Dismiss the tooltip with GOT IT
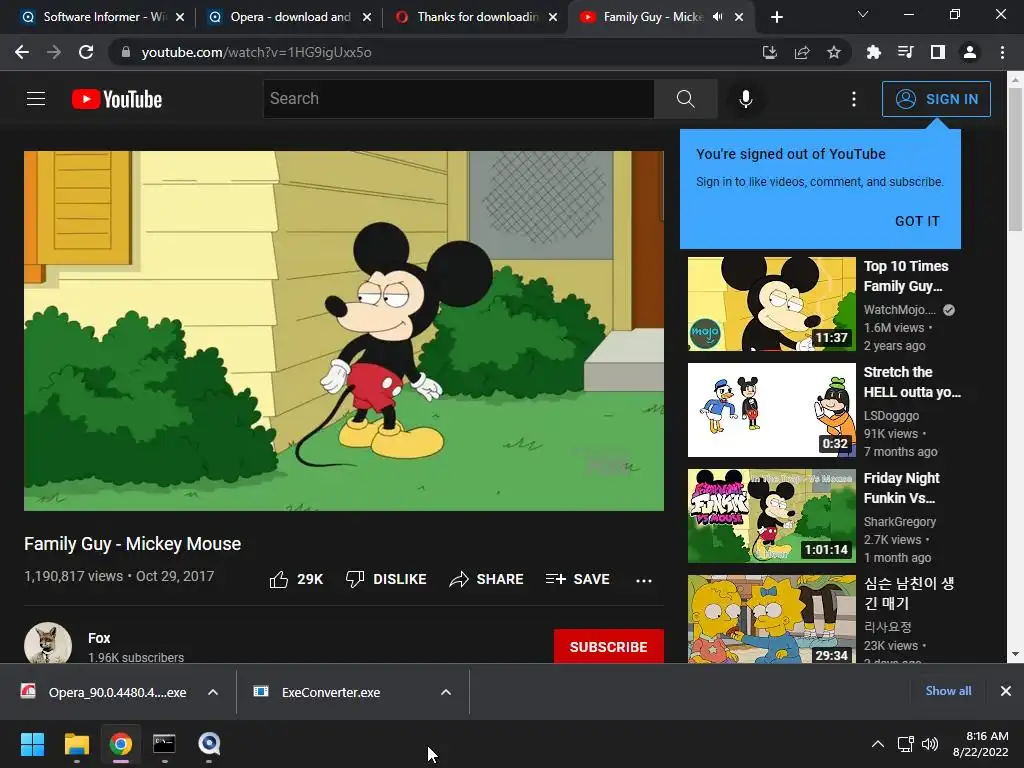Screen dimensions: 1024x768 click(917, 221)
